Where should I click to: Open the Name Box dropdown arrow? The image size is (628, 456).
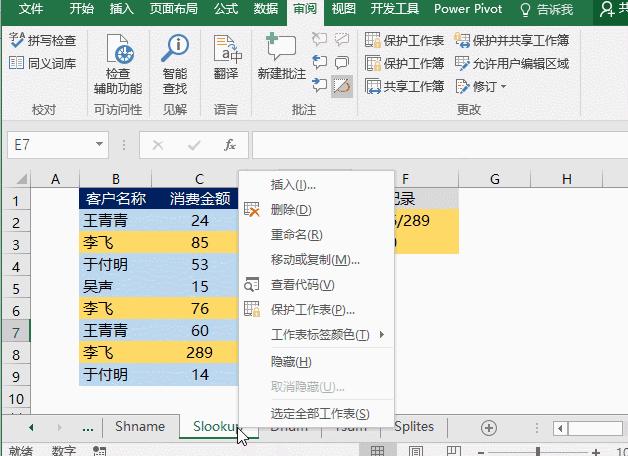pos(99,145)
